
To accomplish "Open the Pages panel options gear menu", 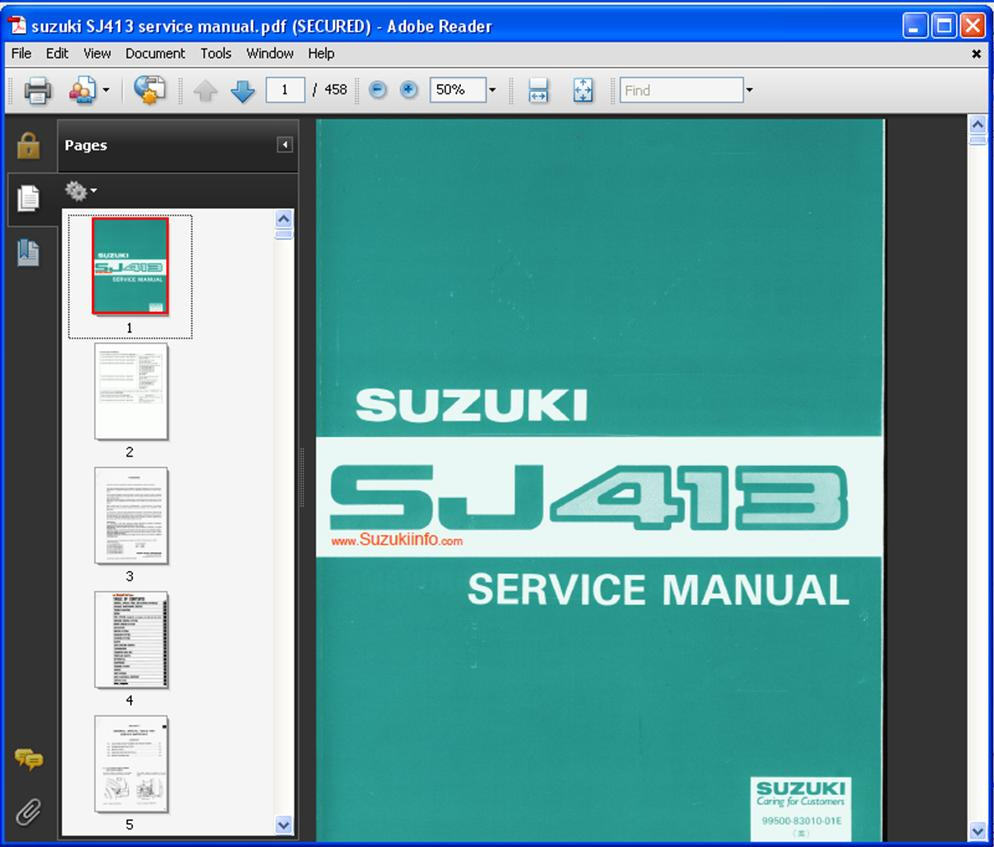I will pos(81,190).
